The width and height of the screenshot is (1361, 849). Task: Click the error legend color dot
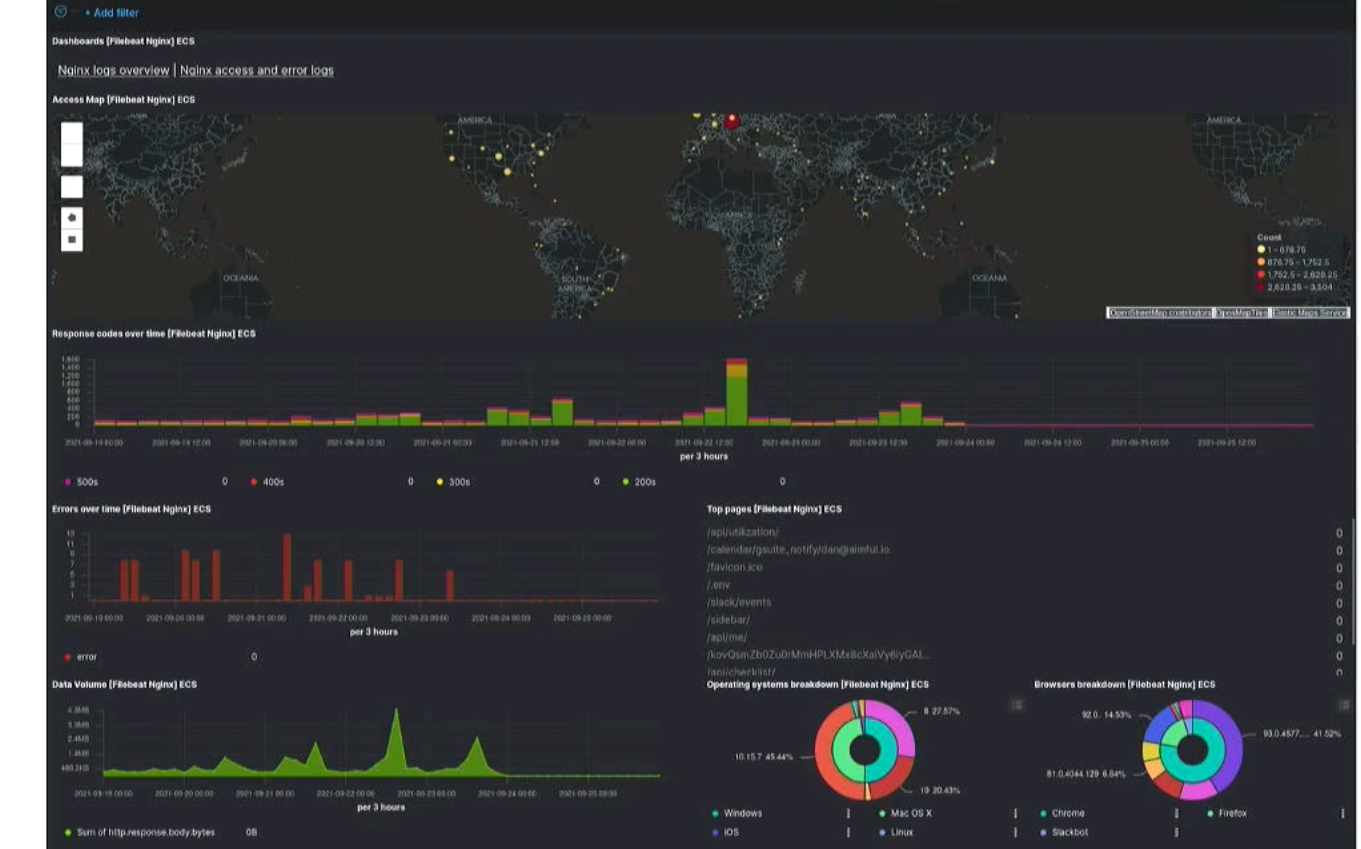(x=68, y=657)
